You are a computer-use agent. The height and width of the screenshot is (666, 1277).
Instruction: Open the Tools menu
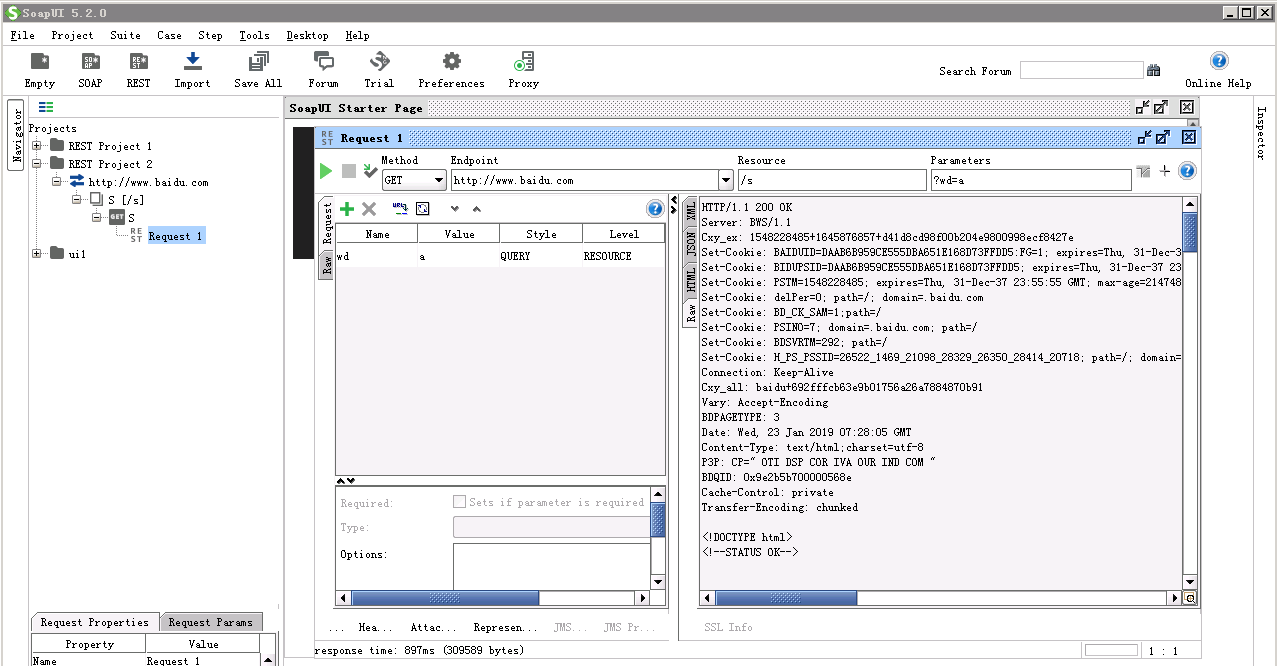click(x=253, y=35)
